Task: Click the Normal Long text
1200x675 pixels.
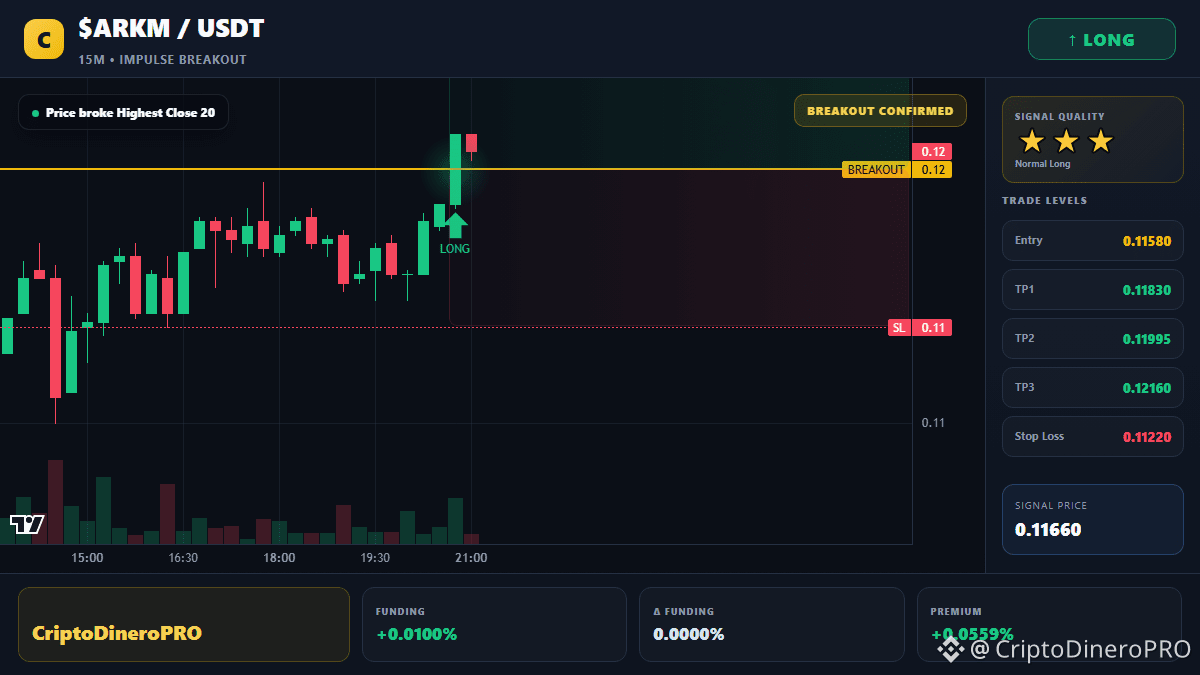Action: (x=1042, y=164)
